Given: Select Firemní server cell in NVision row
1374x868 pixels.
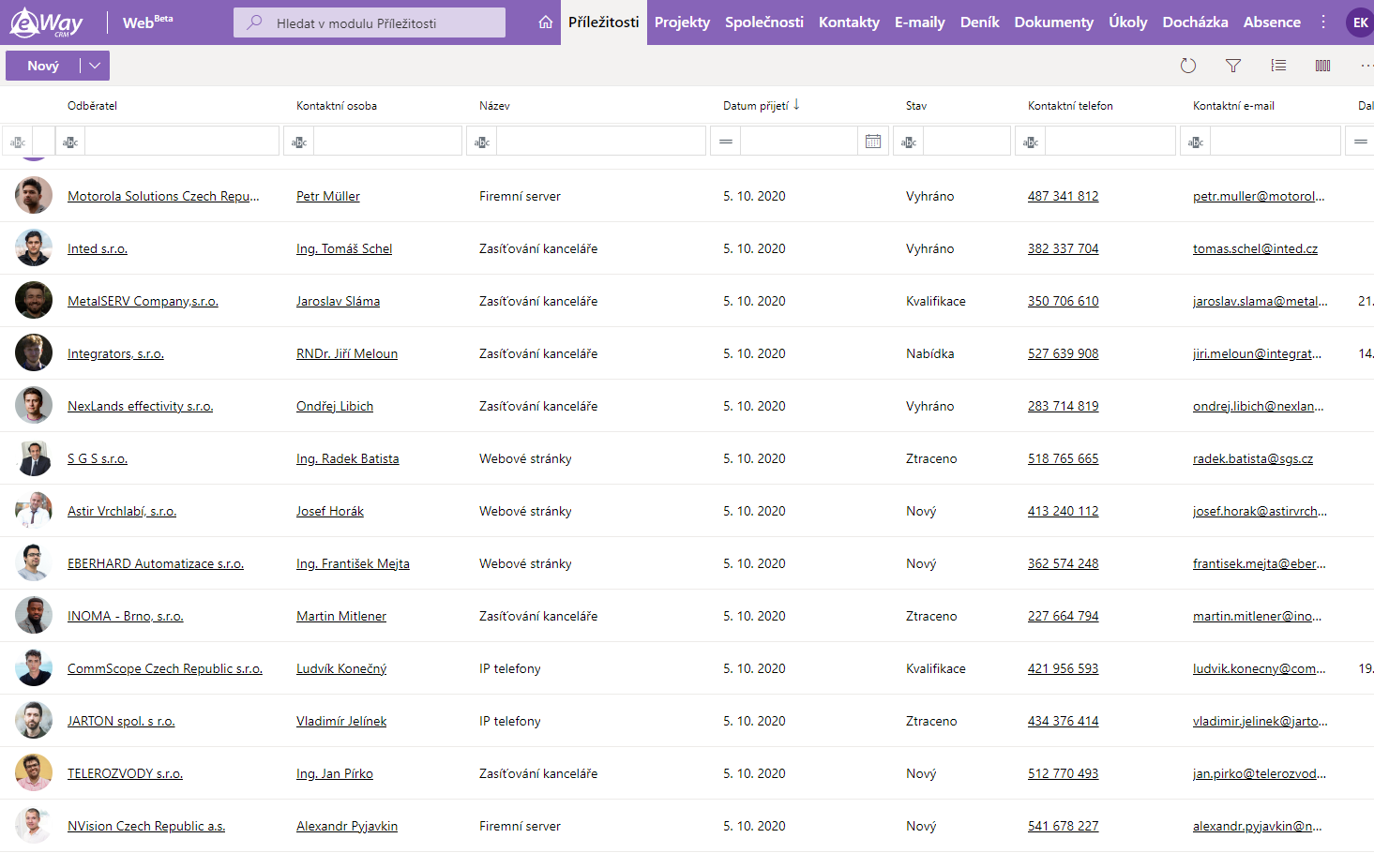Looking at the screenshot, I should click(520, 826).
